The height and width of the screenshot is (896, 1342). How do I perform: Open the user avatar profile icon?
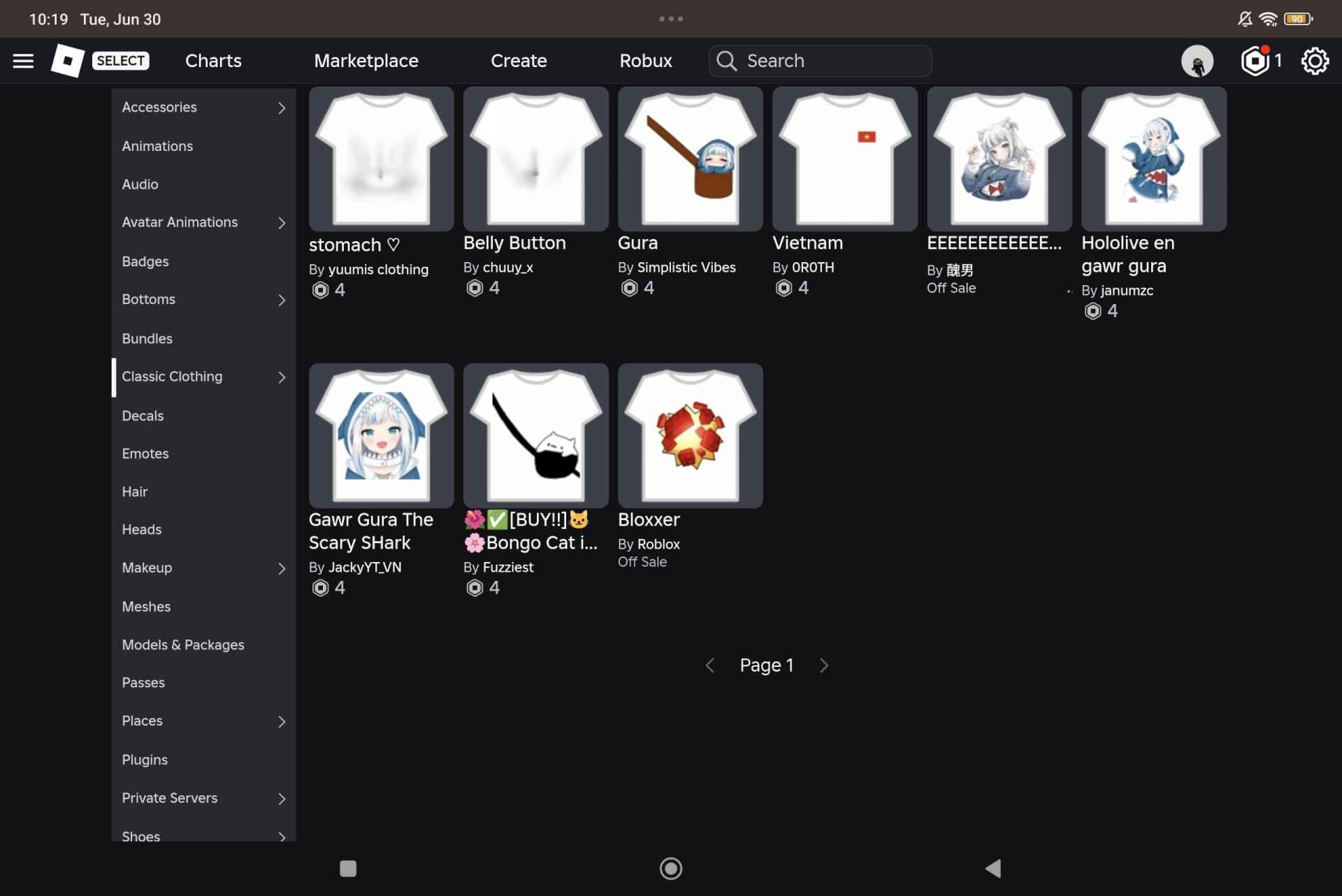click(1197, 61)
